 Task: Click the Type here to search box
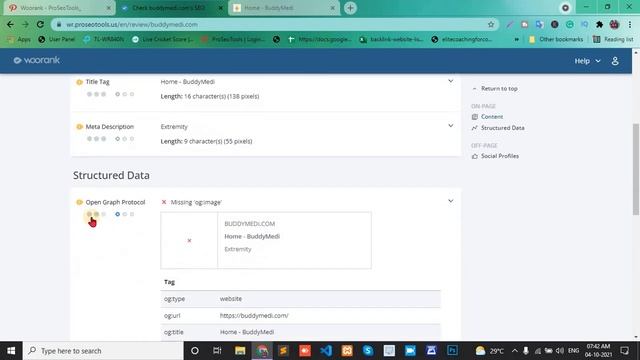click(103, 351)
